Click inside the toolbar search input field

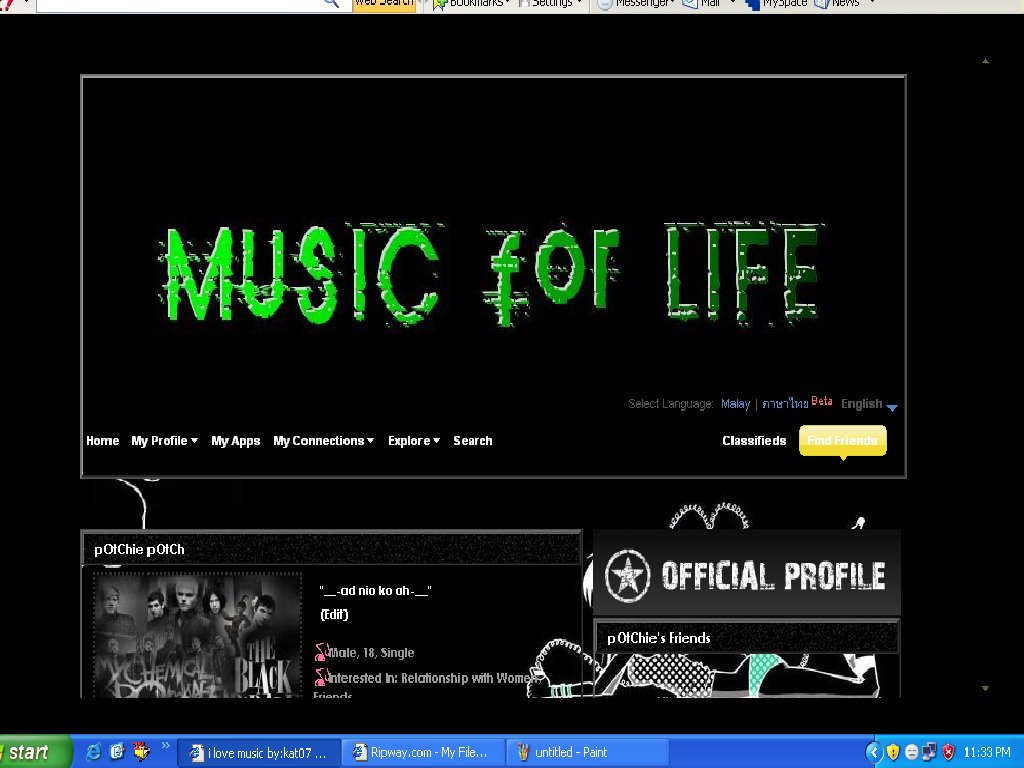click(180, 4)
